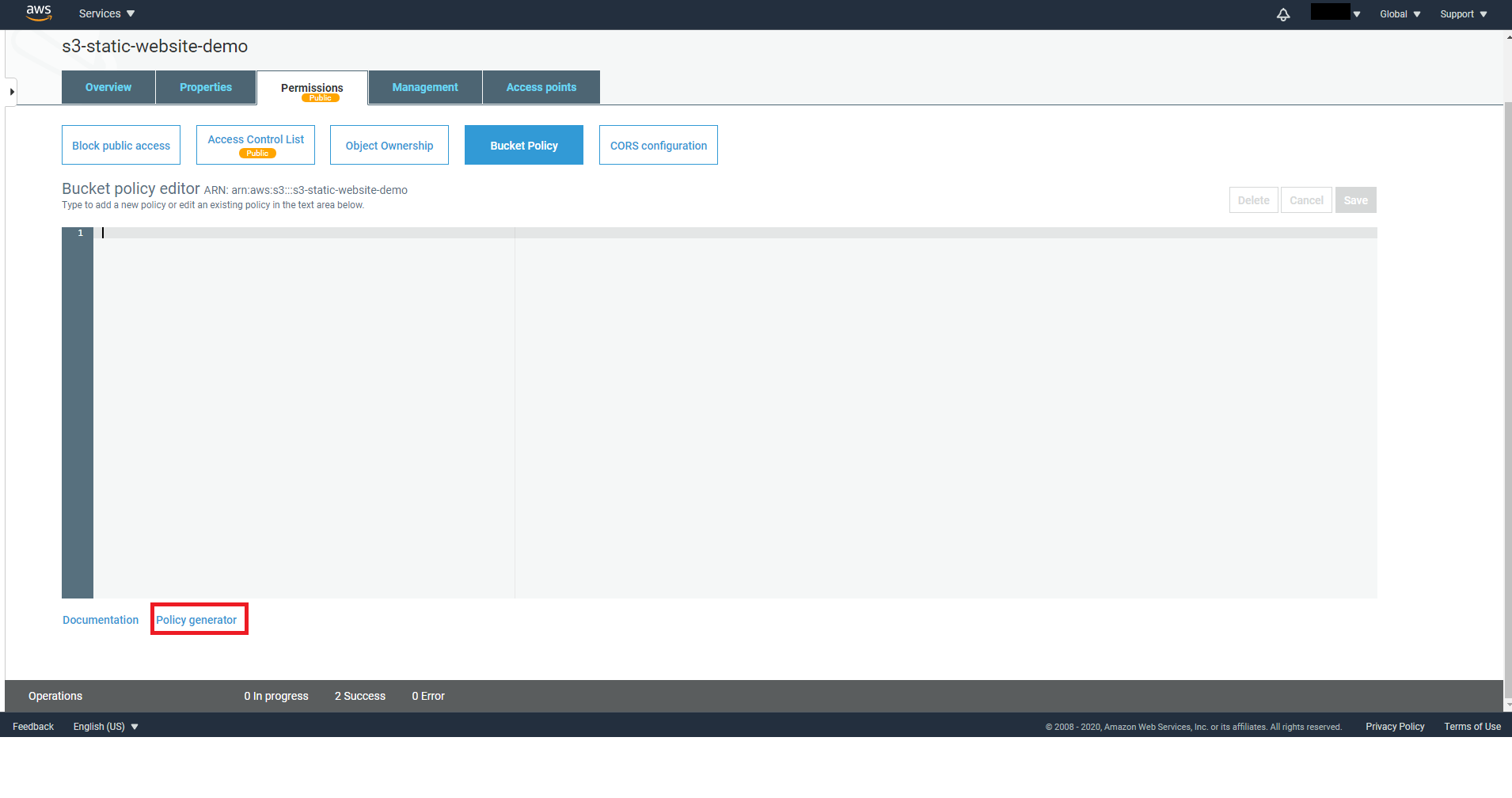Open the account name dropdown
This screenshot has height=798, width=1512.
point(1335,13)
